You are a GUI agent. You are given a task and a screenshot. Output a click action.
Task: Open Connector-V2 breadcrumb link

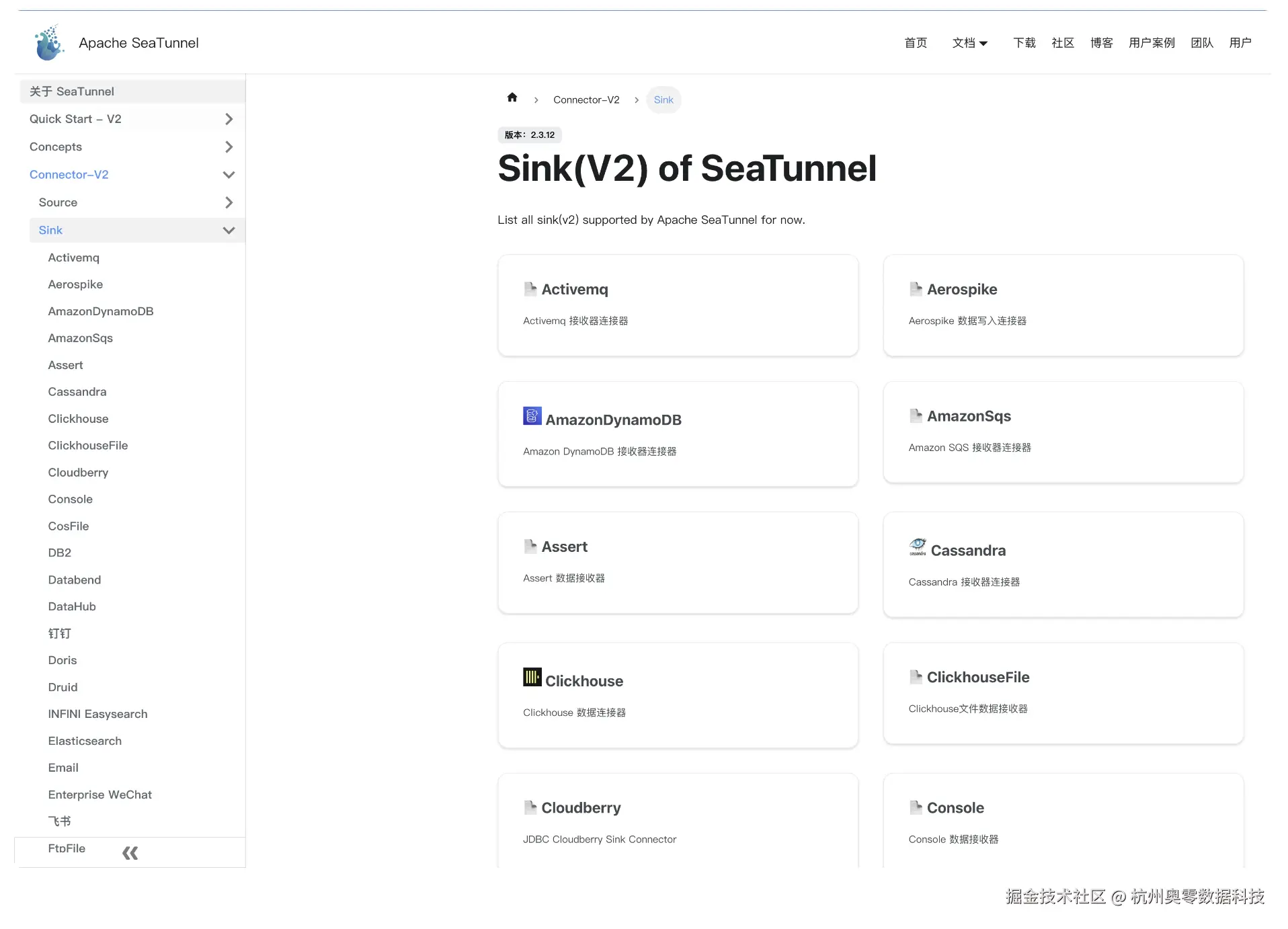tap(586, 99)
